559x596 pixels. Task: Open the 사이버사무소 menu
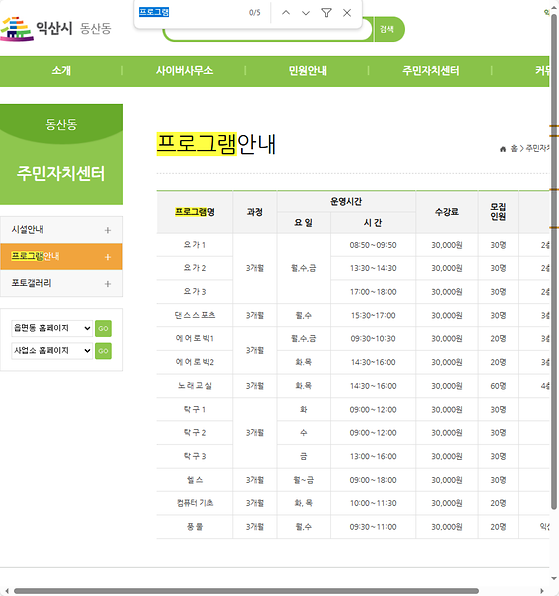pyautogui.click(x=184, y=71)
